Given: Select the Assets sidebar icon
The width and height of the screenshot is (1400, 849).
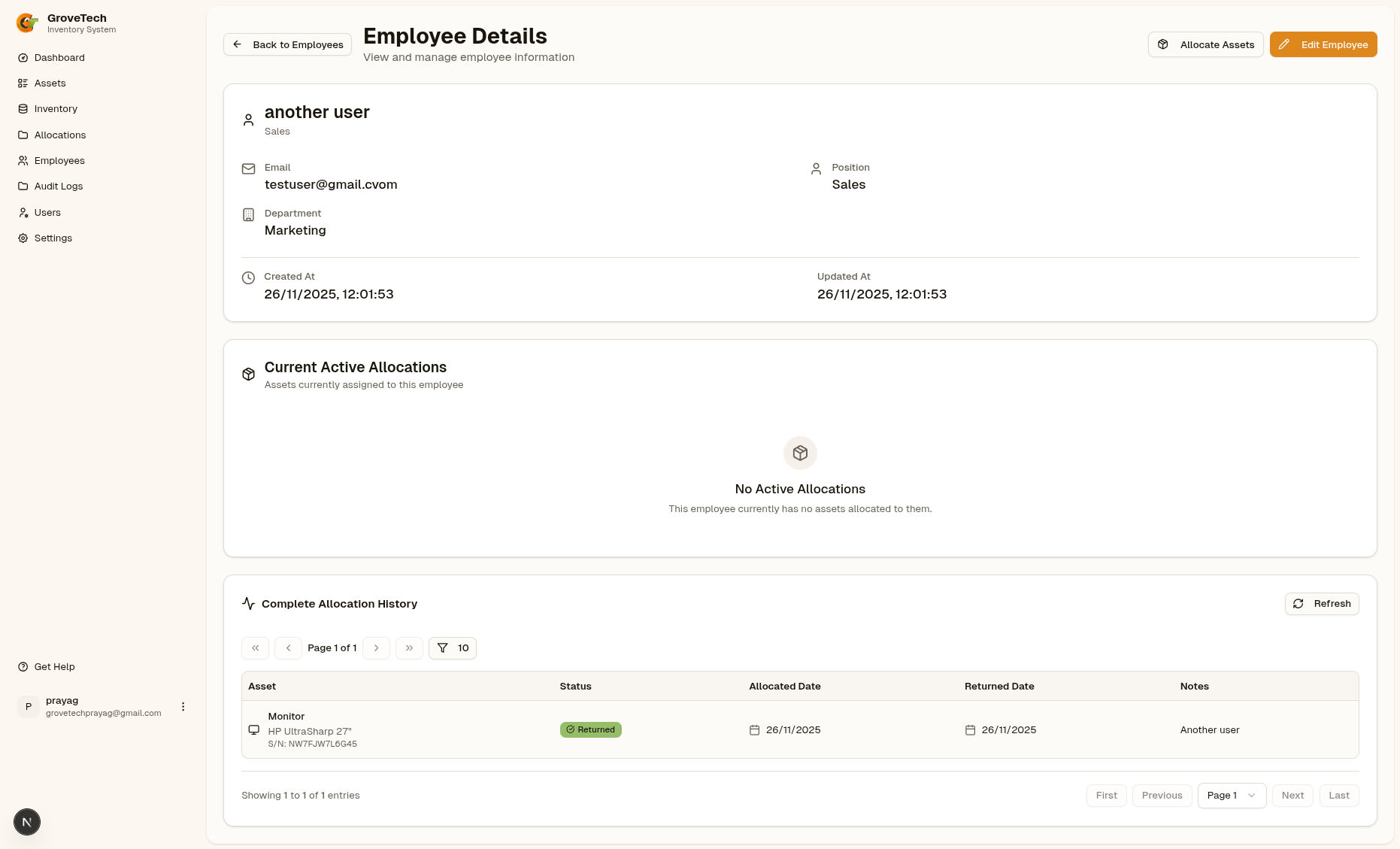Looking at the screenshot, I should click(x=23, y=83).
